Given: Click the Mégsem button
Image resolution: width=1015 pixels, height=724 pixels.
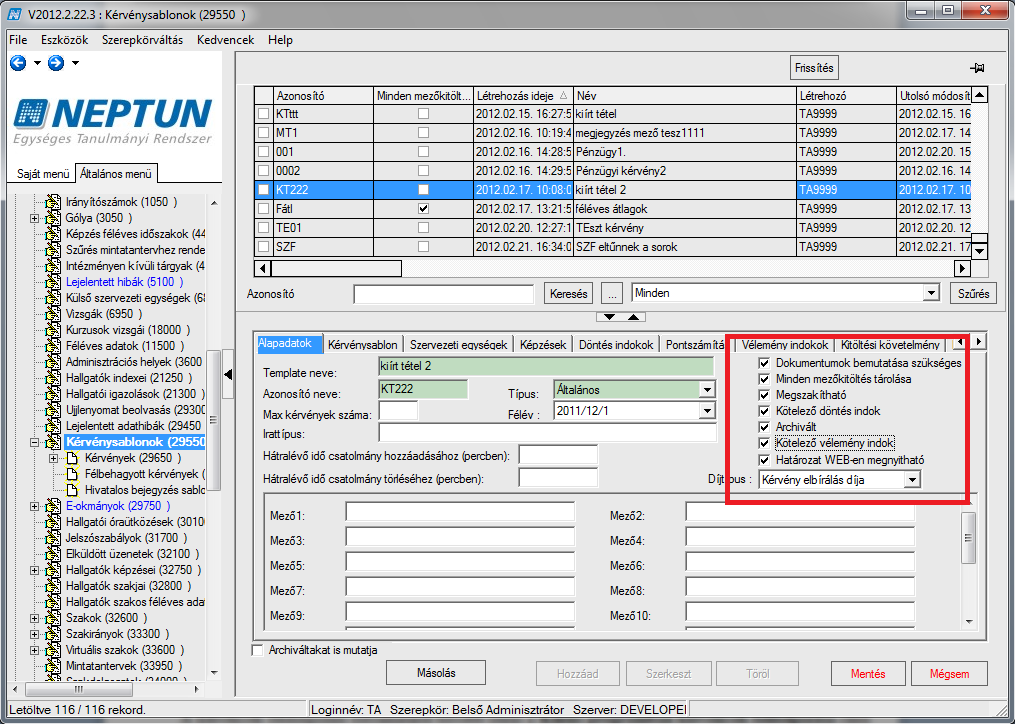Looking at the screenshot, I should pyautogui.click(x=950, y=673).
